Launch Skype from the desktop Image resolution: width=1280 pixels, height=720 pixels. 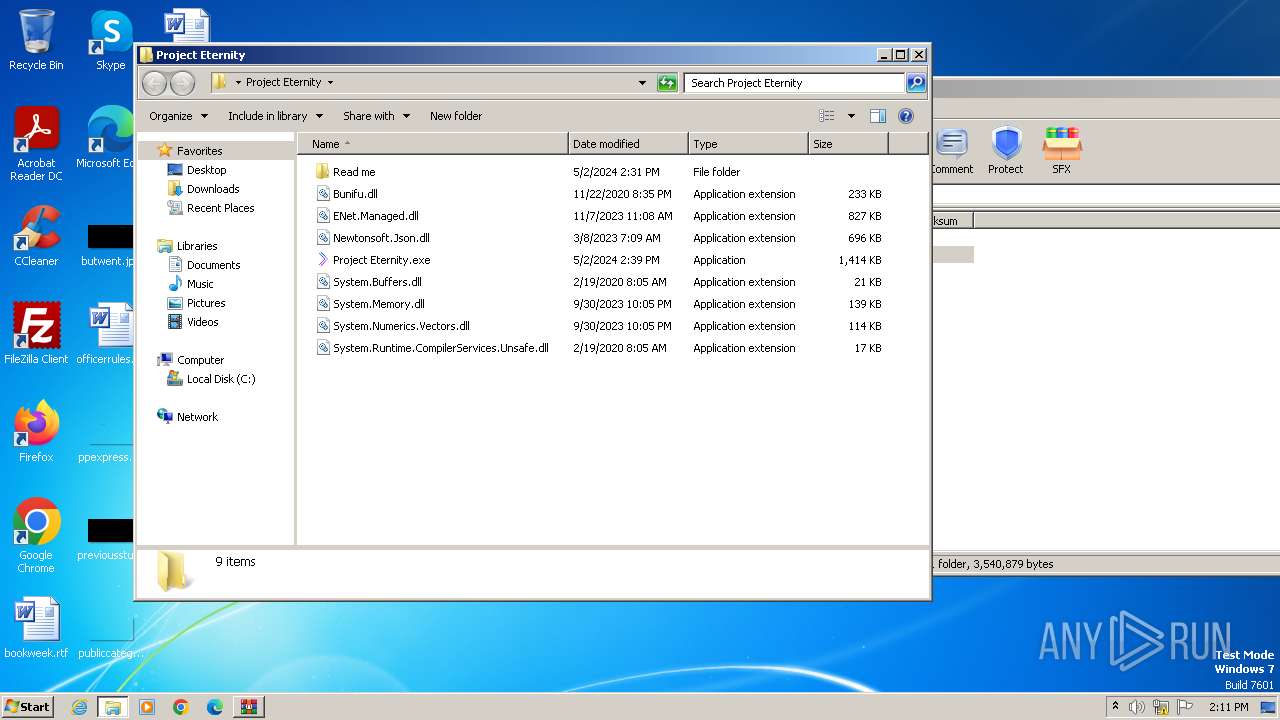coord(110,40)
